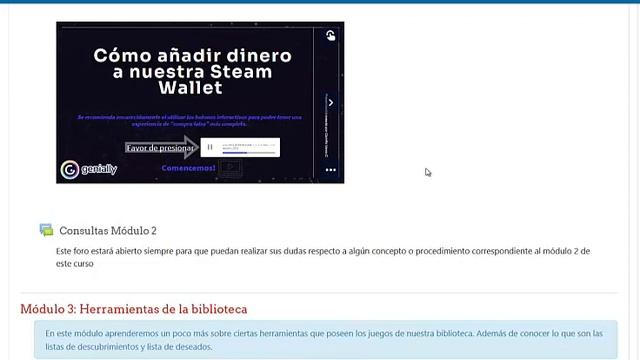Open the Consultas Módulo 2 link
The image size is (640, 360).
point(108,231)
